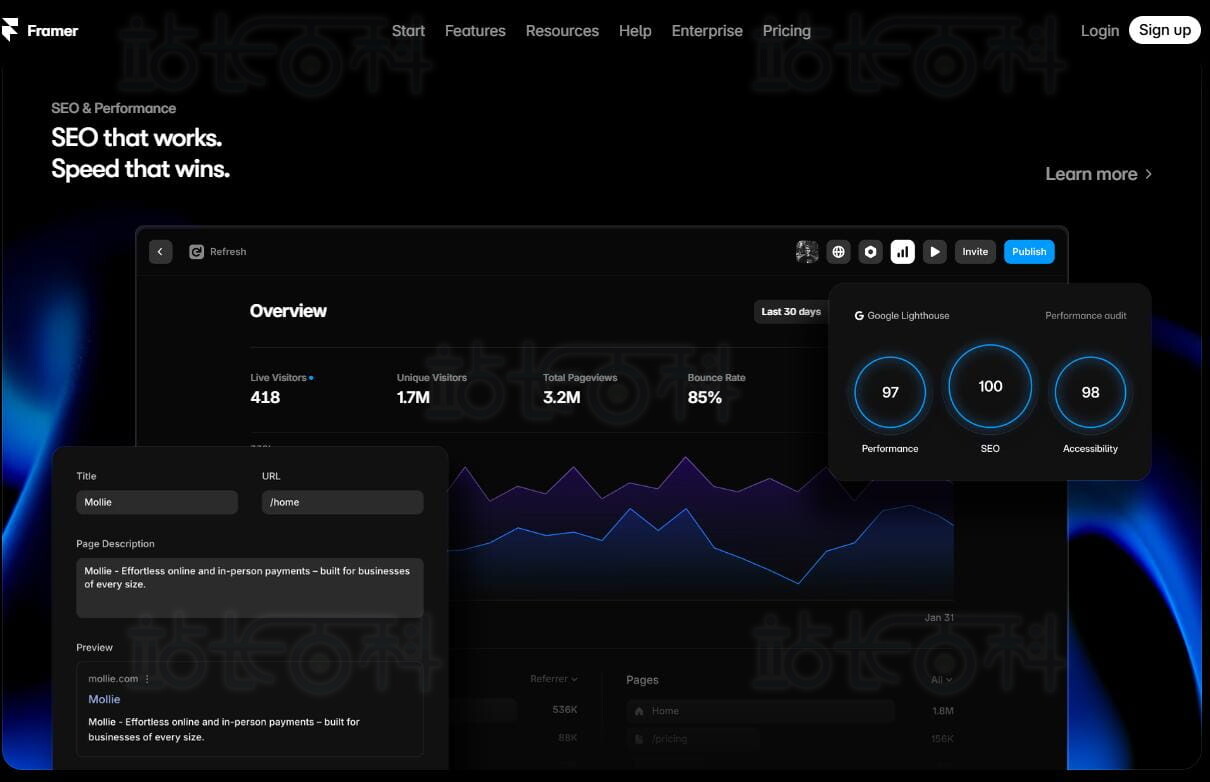
Task: Click the URL input field /home
Action: tap(342, 502)
